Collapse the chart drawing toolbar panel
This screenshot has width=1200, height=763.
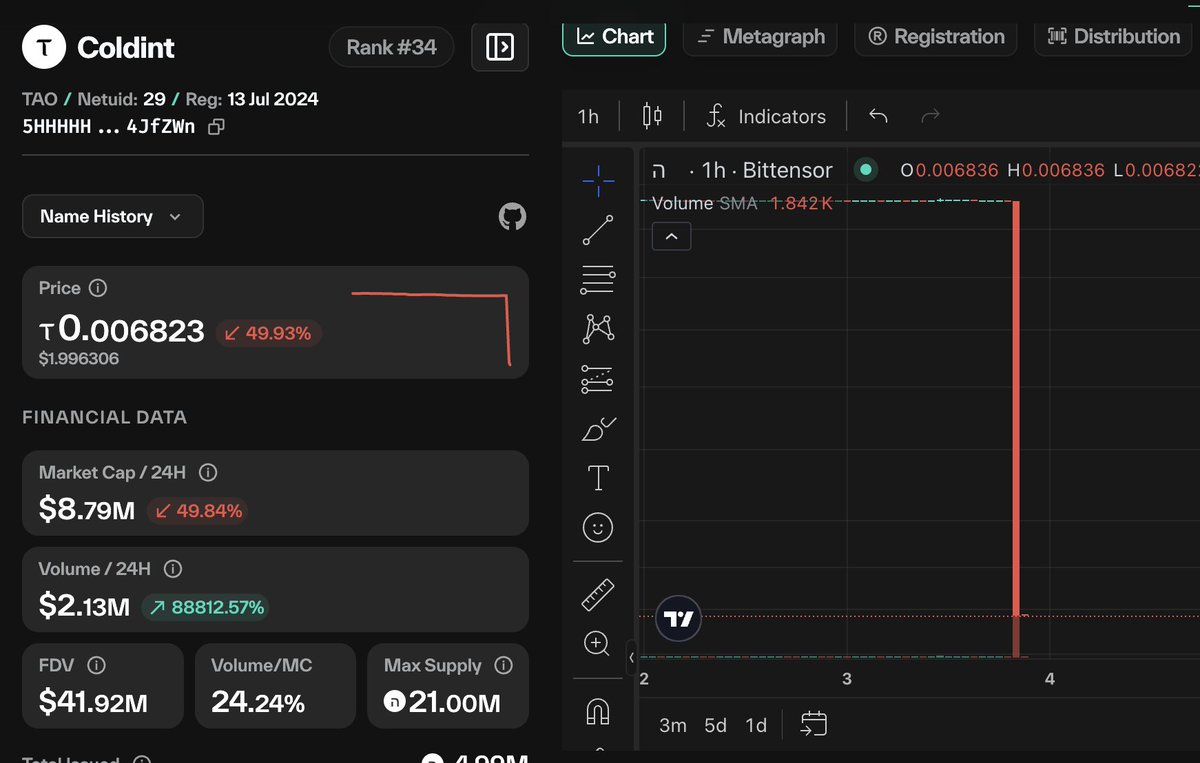pos(631,657)
